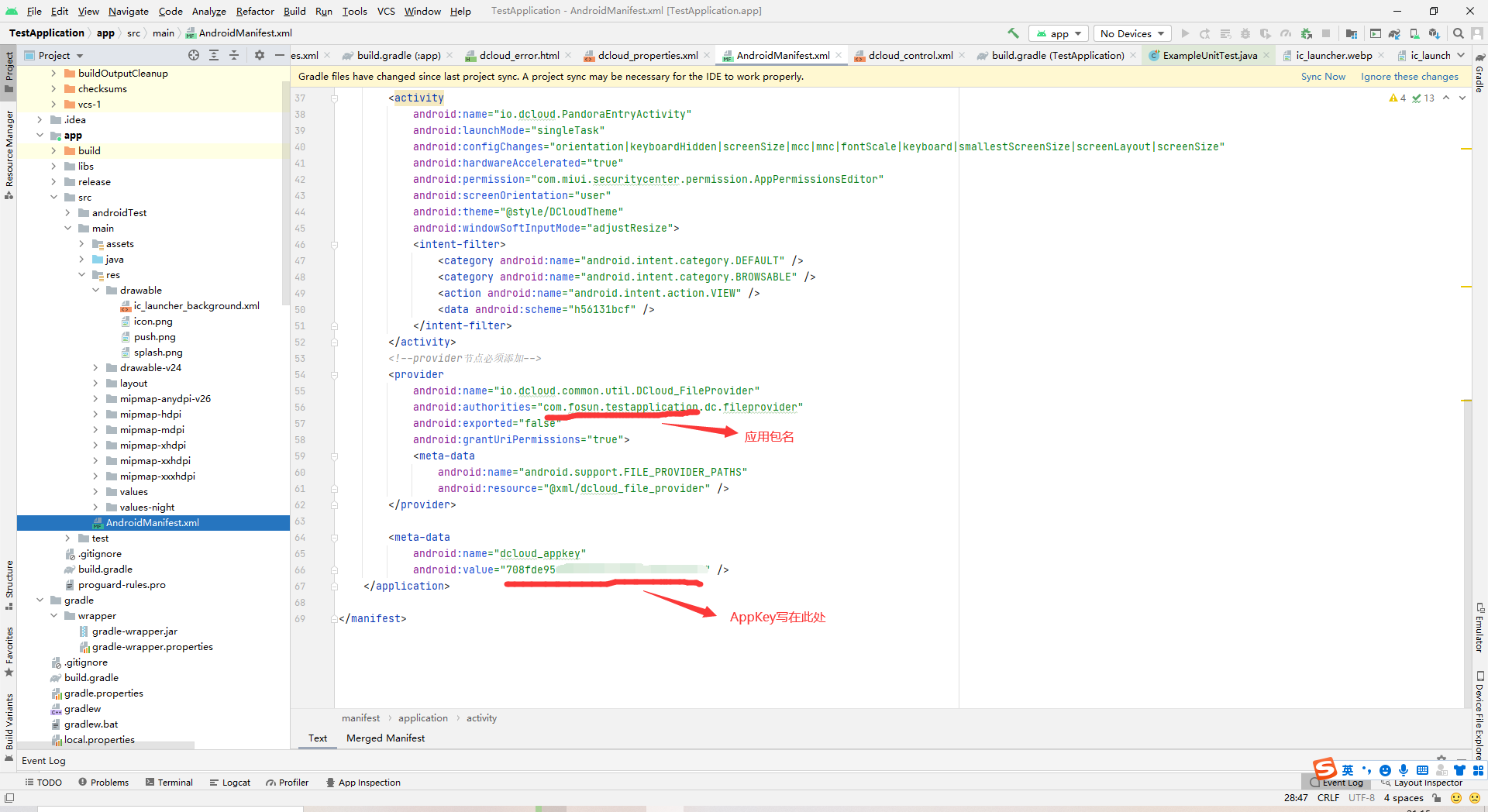Jump to previous highlighted error arrow
The height and width of the screenshot is (812, 1488).
point(1446,98)
